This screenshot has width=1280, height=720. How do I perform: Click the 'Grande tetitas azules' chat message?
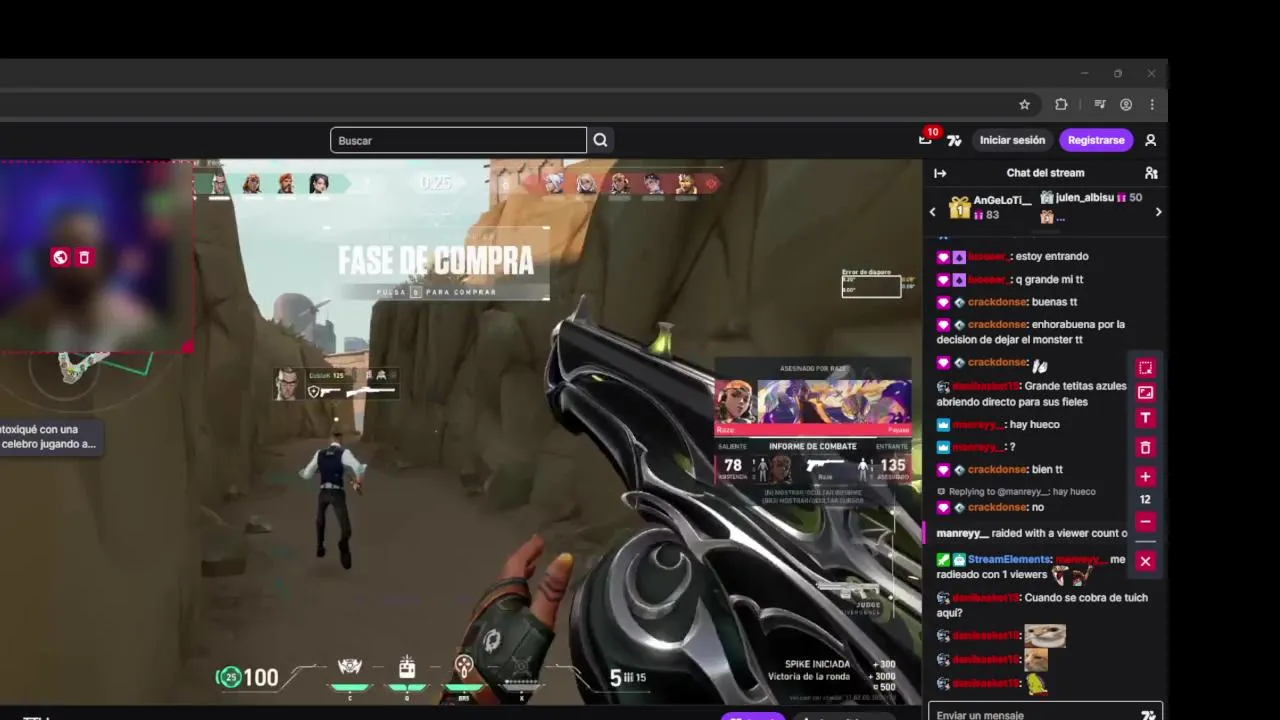1032,394
